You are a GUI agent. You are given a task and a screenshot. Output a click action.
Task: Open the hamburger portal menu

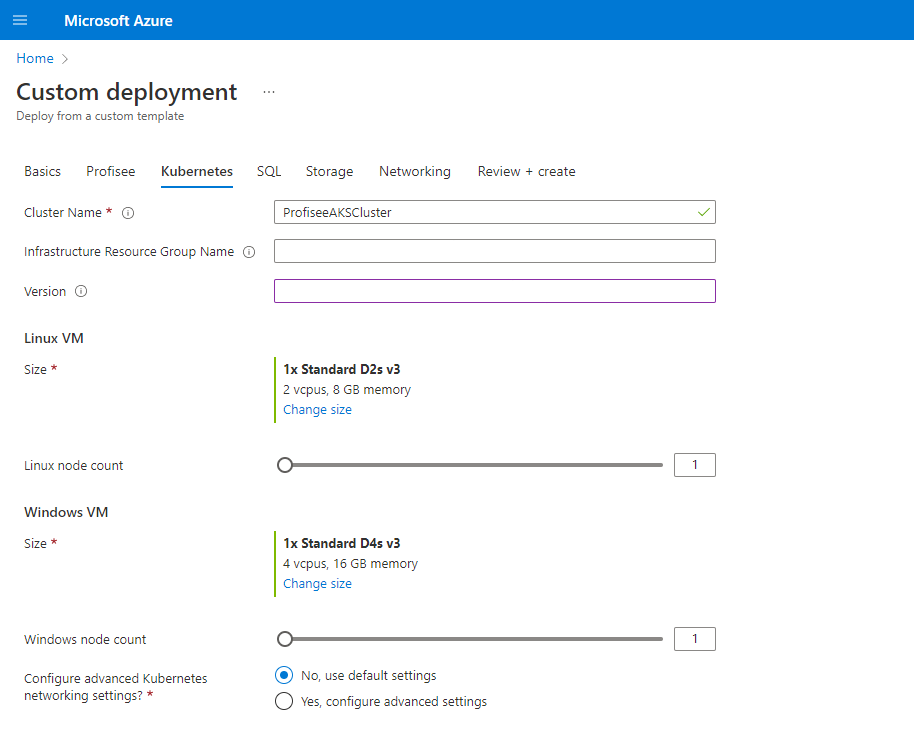[20, 20]
